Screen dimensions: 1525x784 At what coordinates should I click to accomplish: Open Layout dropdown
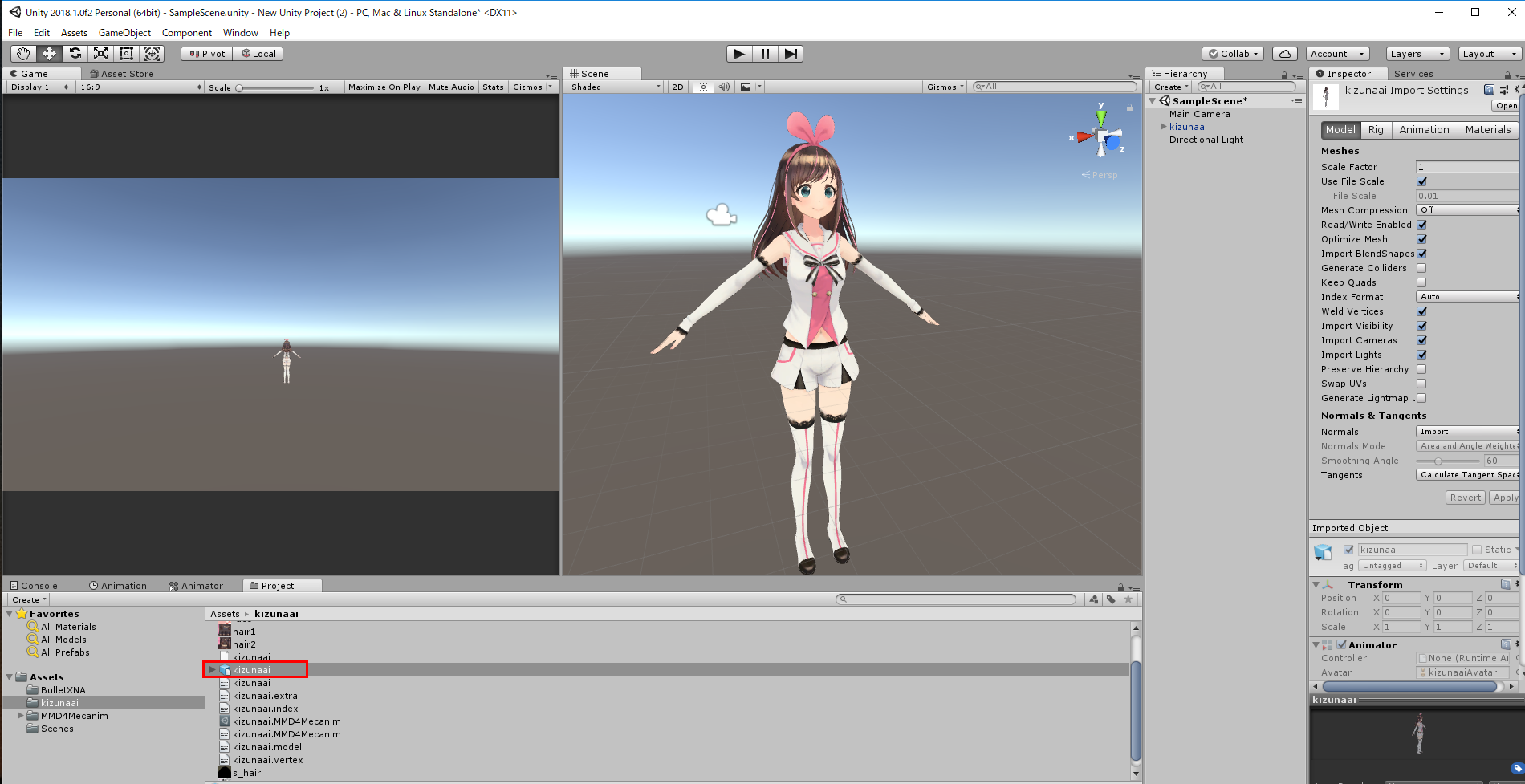(1490, 54)
